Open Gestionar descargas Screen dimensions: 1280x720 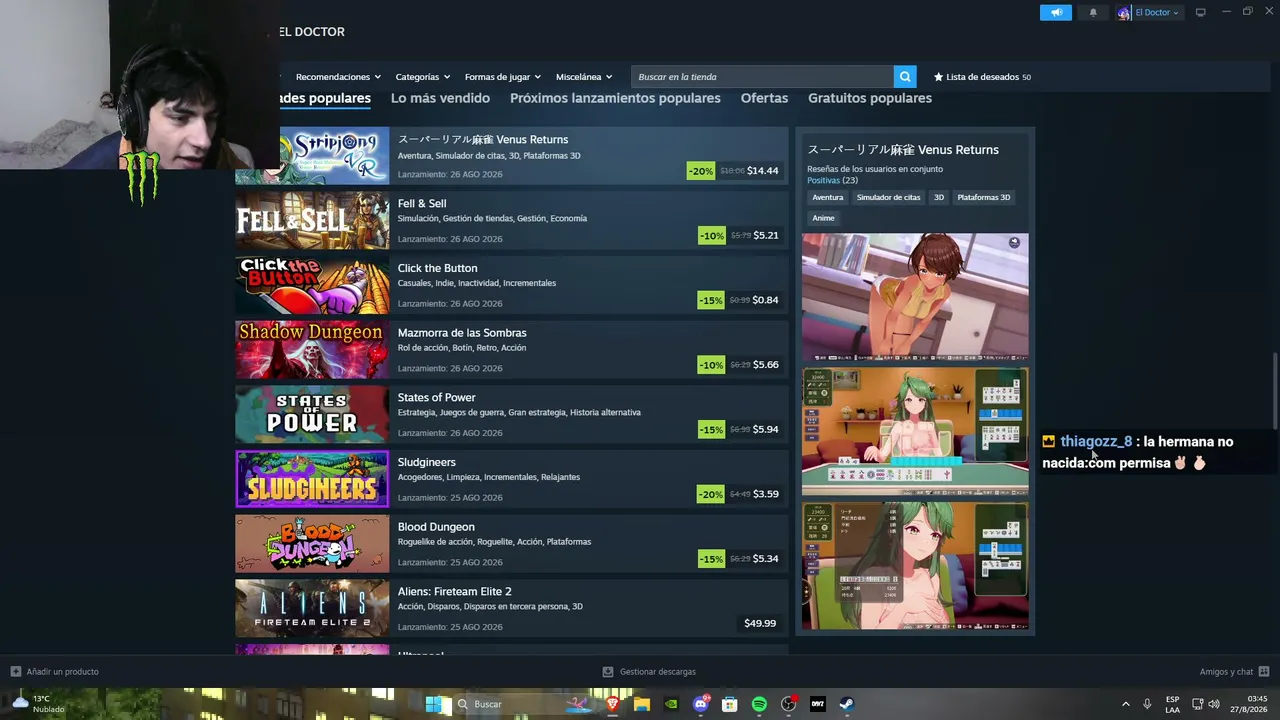point(649,672)
